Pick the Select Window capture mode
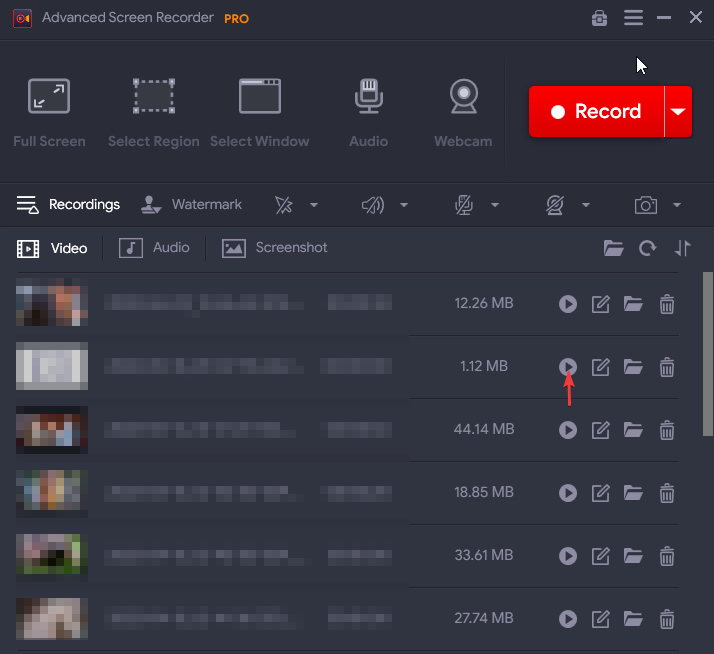The image size is (714, 654). pyautogui.click(x=259, y=112)
